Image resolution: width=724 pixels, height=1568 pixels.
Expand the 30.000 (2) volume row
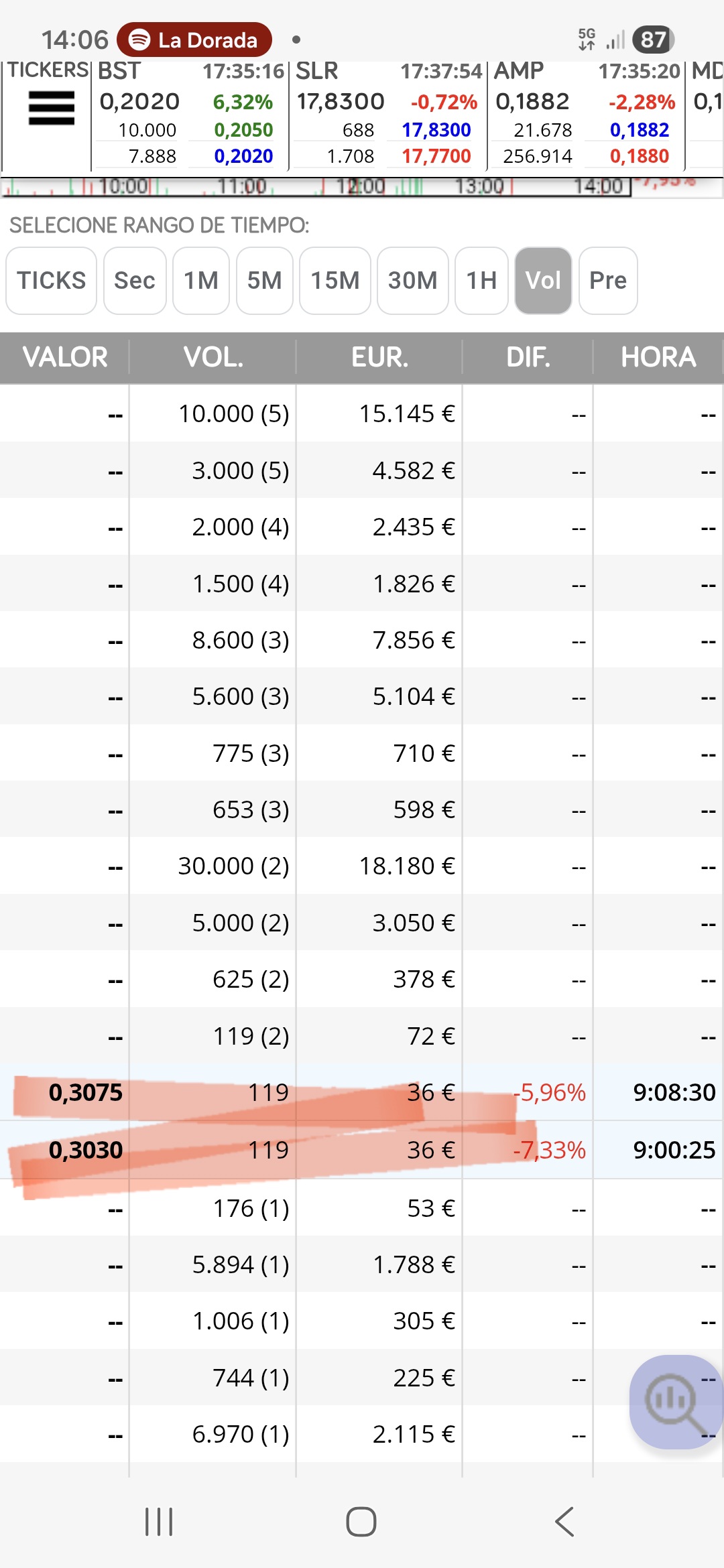(233, 866)
